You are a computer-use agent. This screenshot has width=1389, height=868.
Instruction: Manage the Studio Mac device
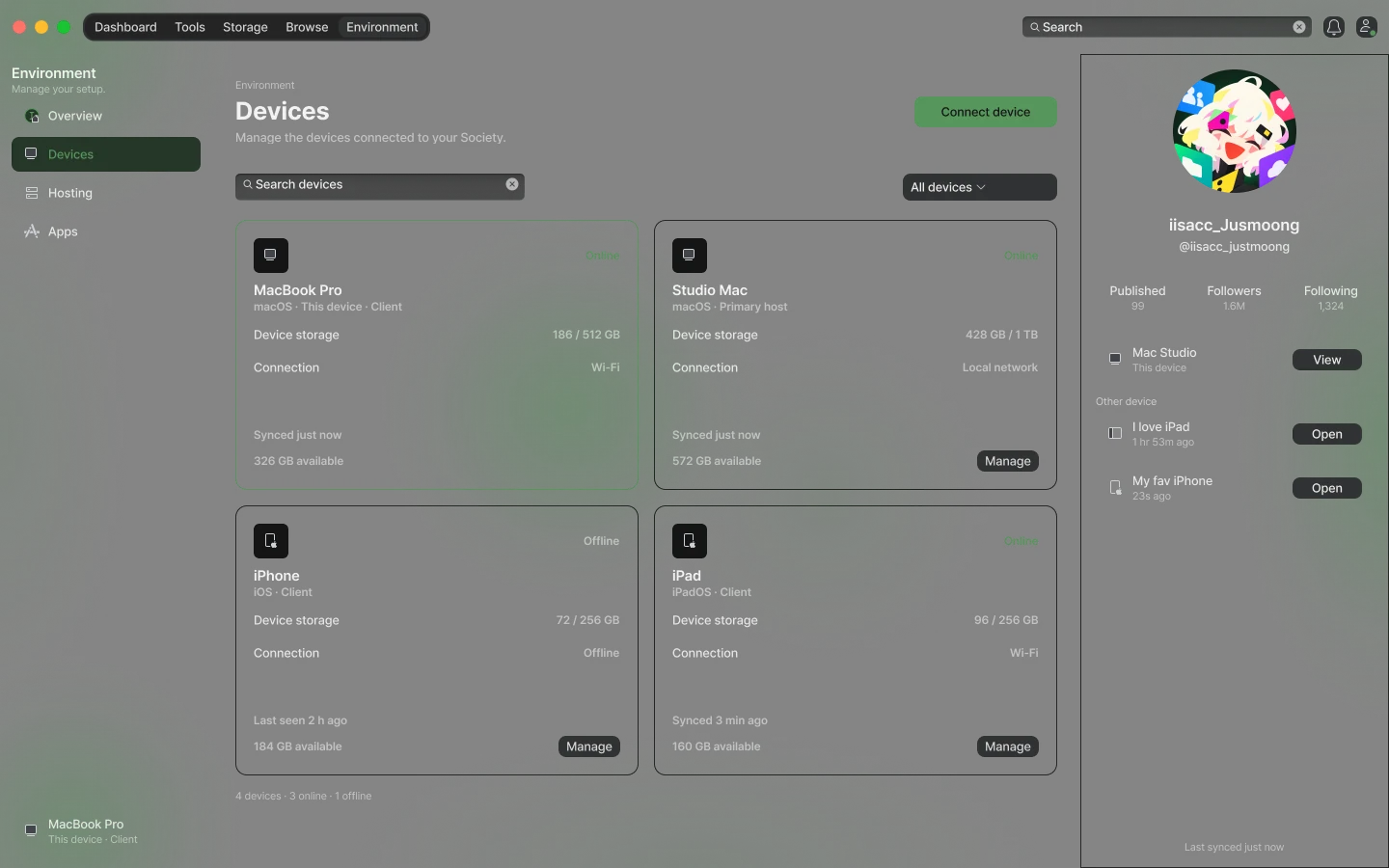tap(1008, 461)
